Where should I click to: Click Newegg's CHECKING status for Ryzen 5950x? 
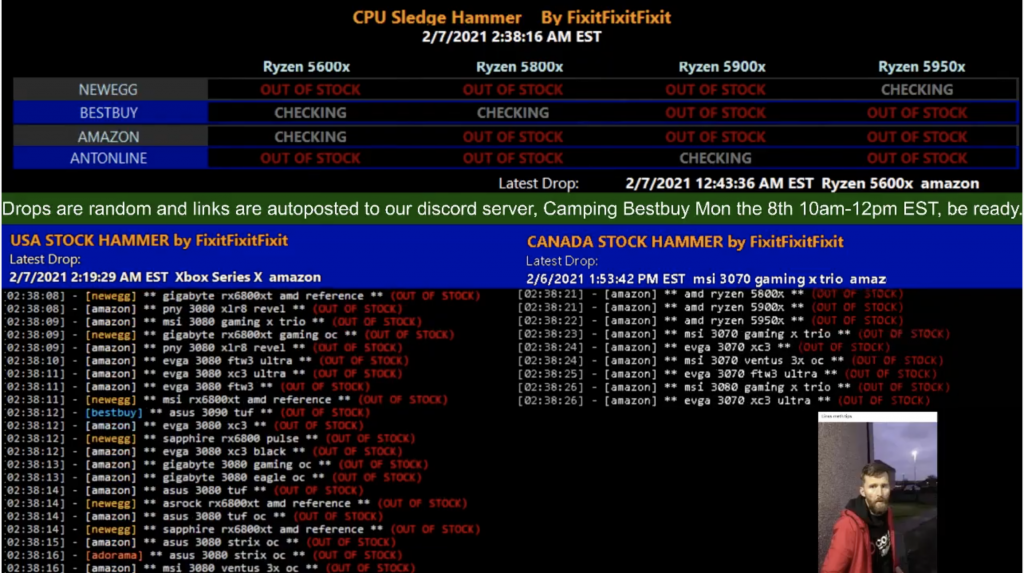(917, 90)
